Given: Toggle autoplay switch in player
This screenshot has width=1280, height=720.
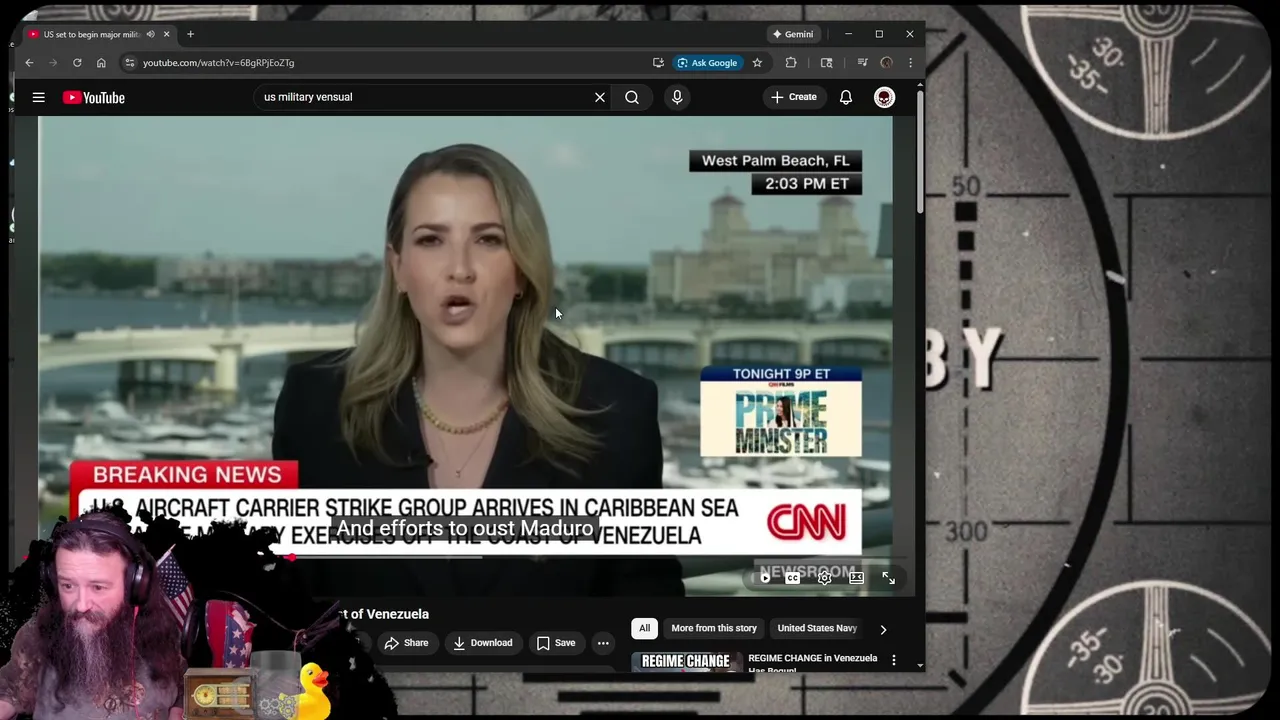Looking at the screenshot, I should click(x=765, y=578).
